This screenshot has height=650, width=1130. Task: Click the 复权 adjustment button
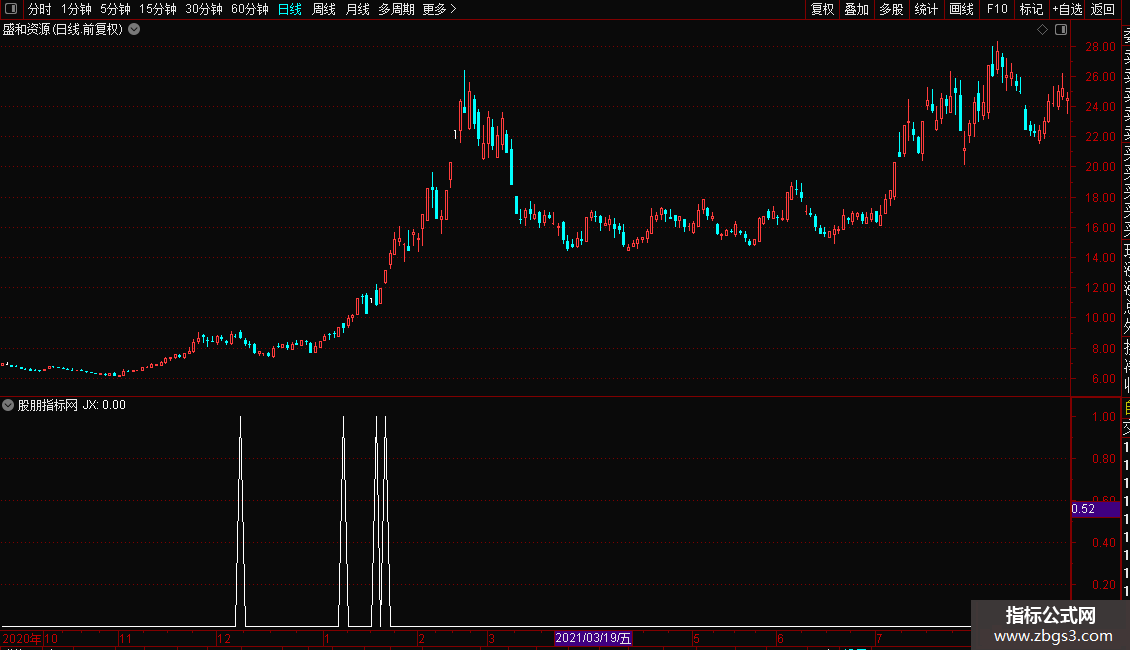(822, 9)
